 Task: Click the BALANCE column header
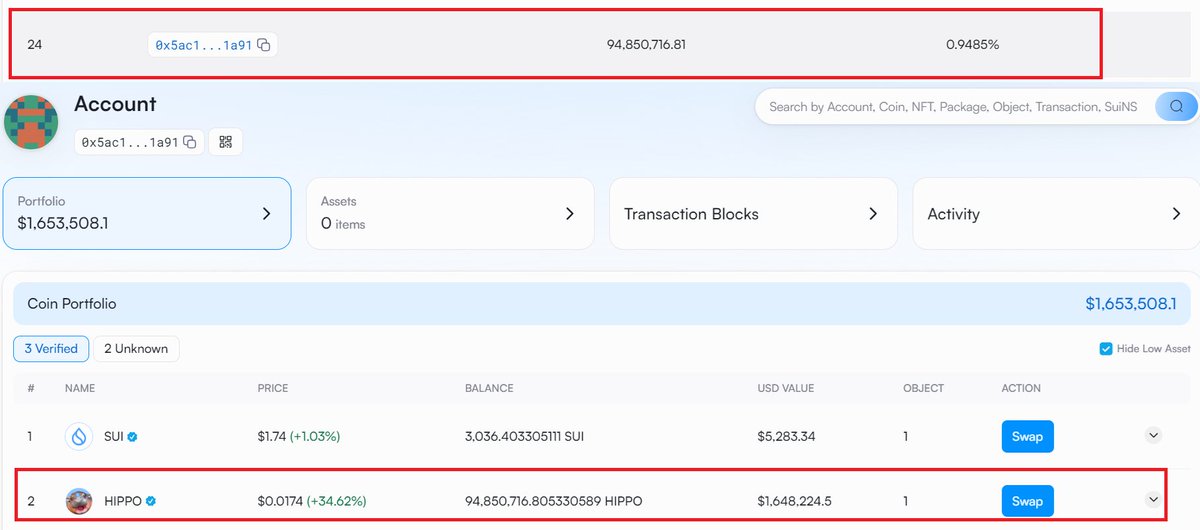coord(489,388)
